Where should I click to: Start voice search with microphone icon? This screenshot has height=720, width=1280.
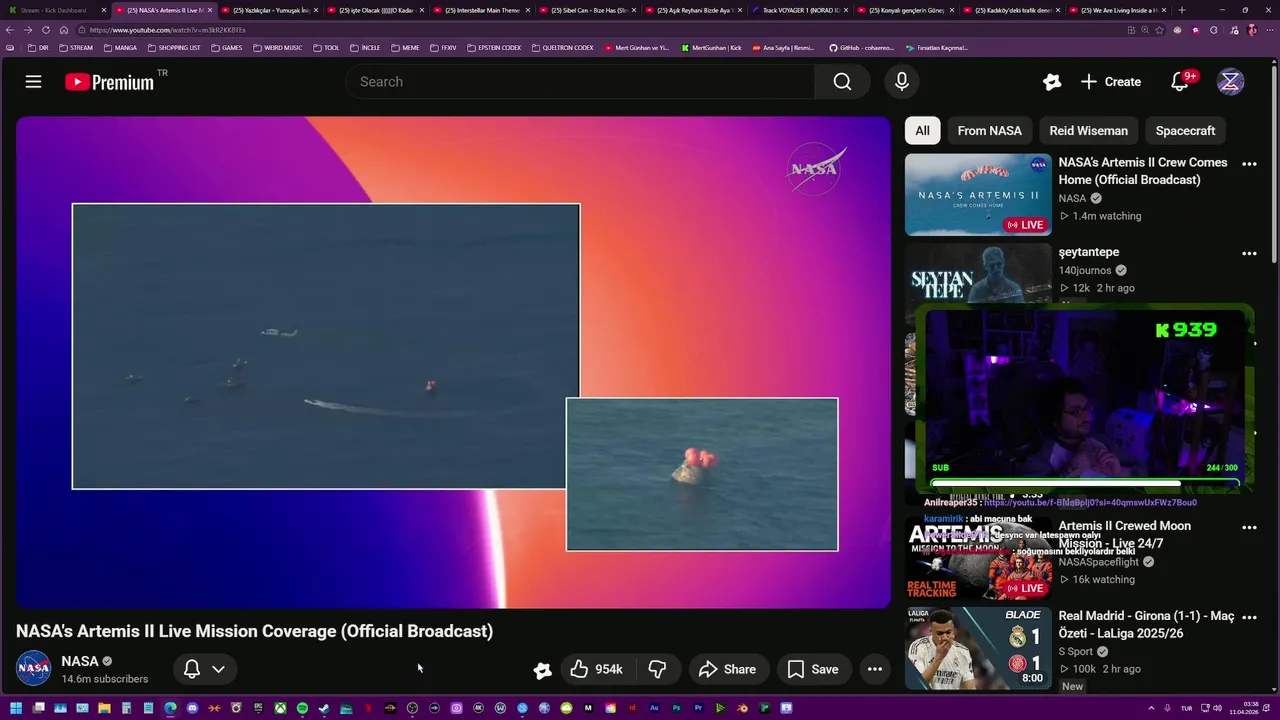tap(902, 82)
